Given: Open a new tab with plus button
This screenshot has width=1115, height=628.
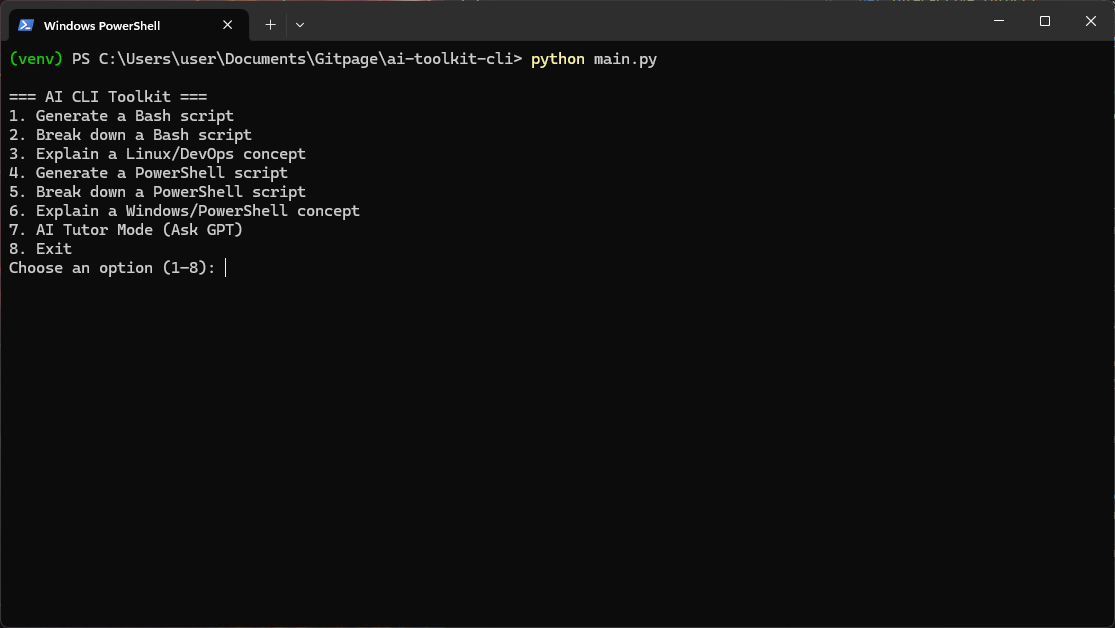Looking at the screenshot, I should [x=270, y=25].
